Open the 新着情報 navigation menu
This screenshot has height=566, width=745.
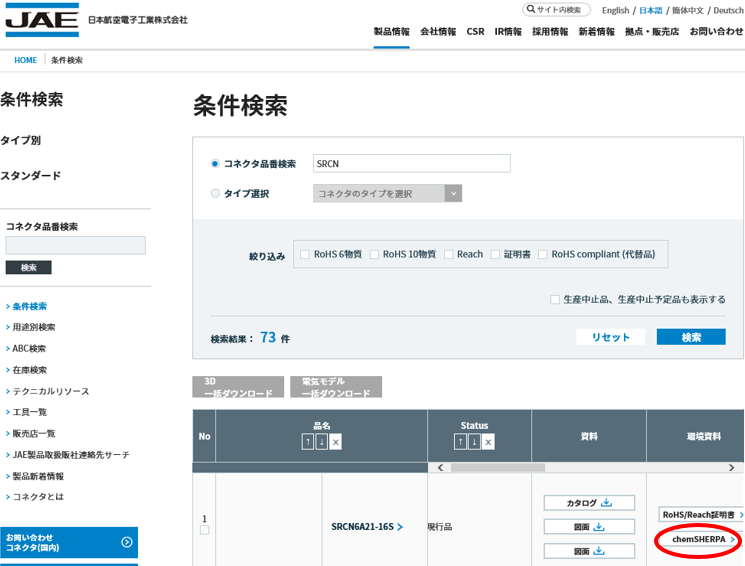[x=596, y=31]
